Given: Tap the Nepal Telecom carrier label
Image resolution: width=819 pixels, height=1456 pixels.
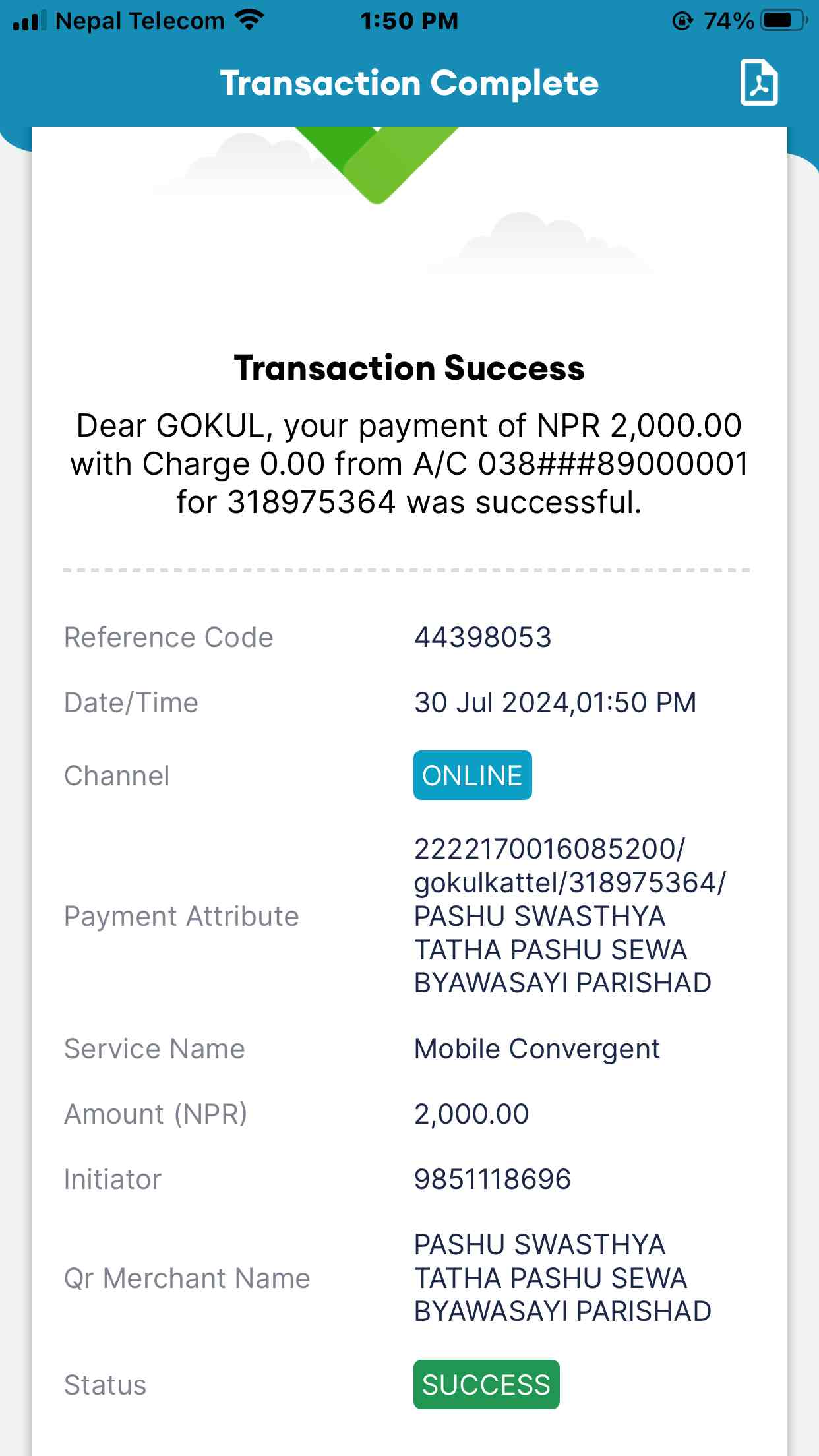Looking at the screenshot, I should tap(140, 21).
